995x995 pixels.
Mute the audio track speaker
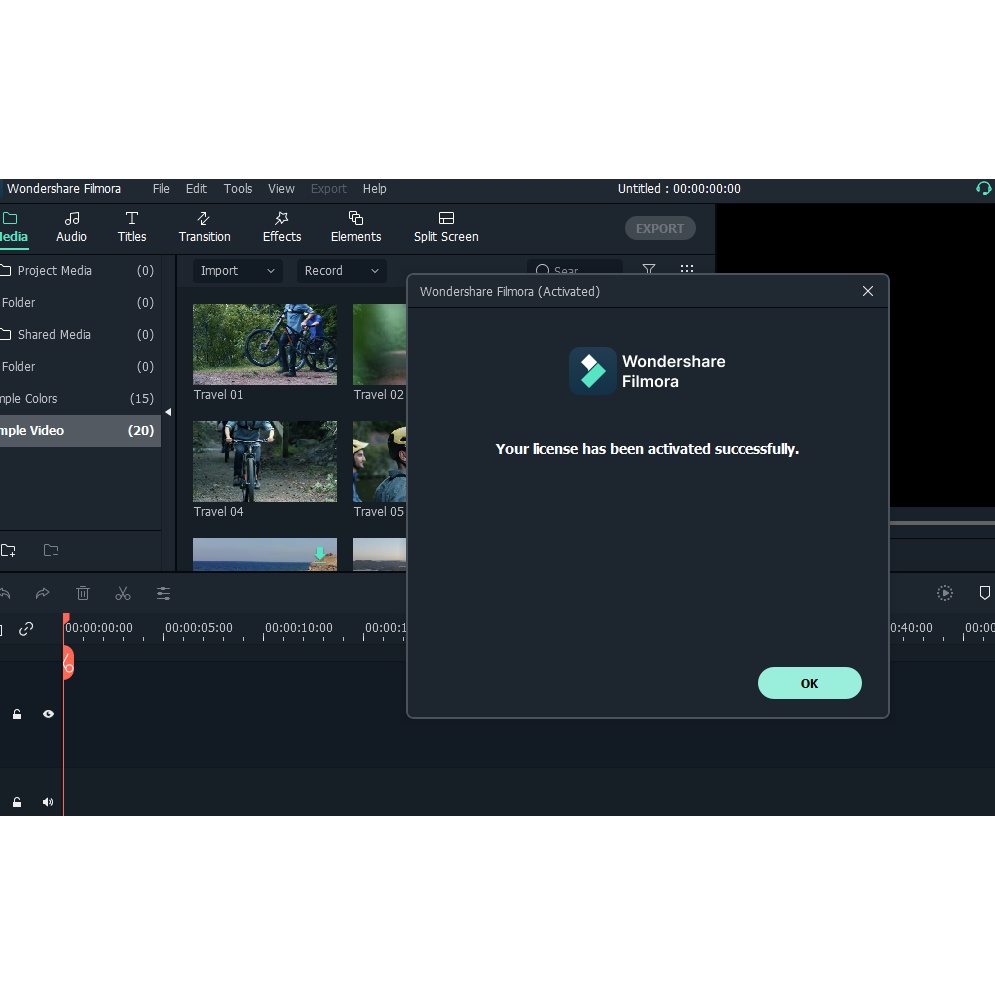(x=48, y=802)
